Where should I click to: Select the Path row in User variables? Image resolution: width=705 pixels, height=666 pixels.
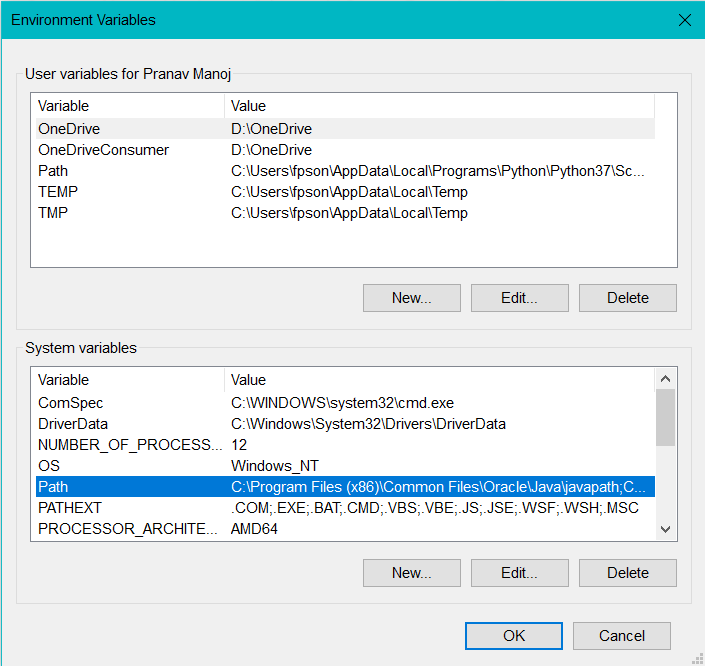[x=345, y=171]
